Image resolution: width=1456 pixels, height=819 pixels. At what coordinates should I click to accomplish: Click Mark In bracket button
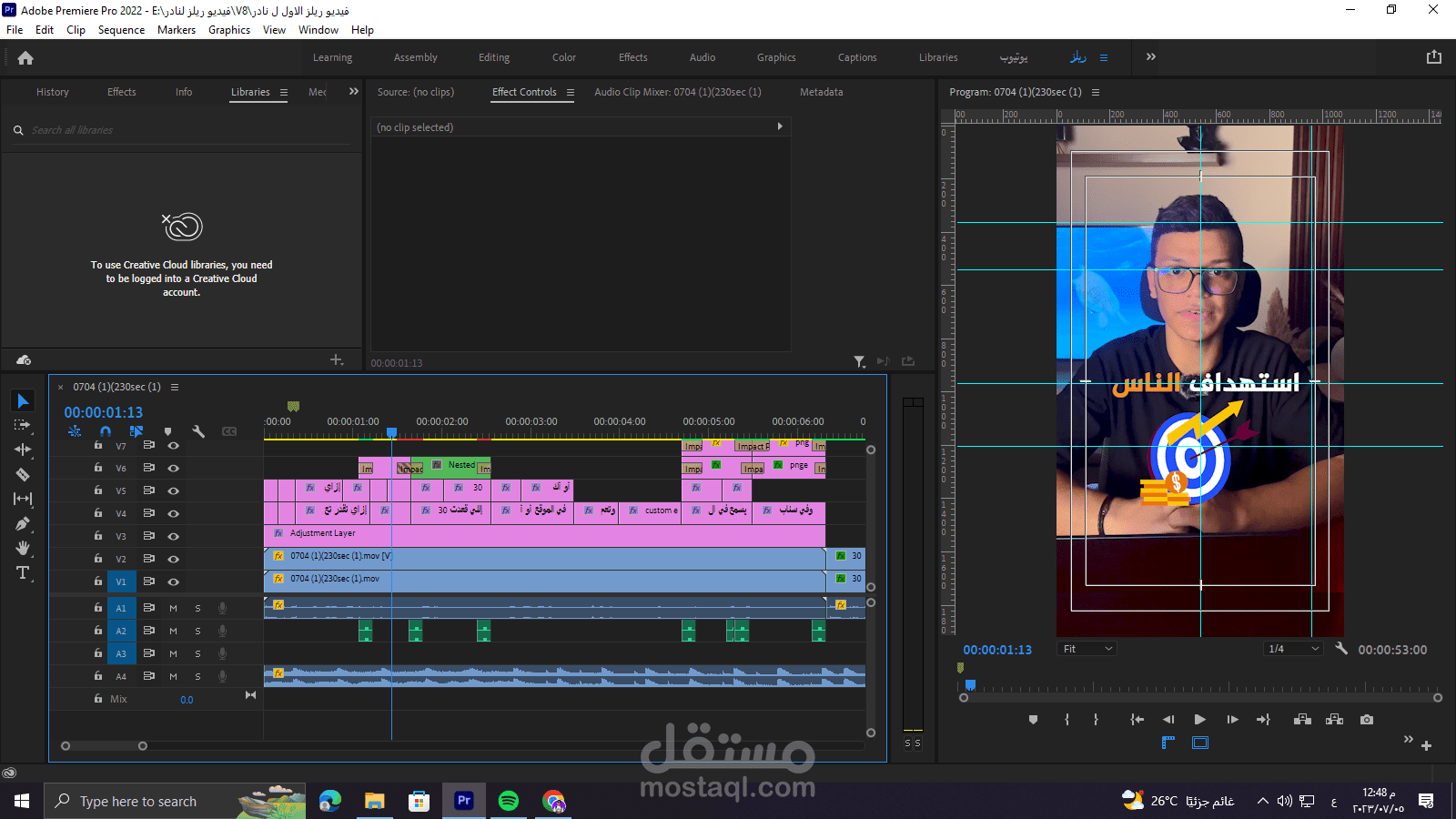[1067, 719]
